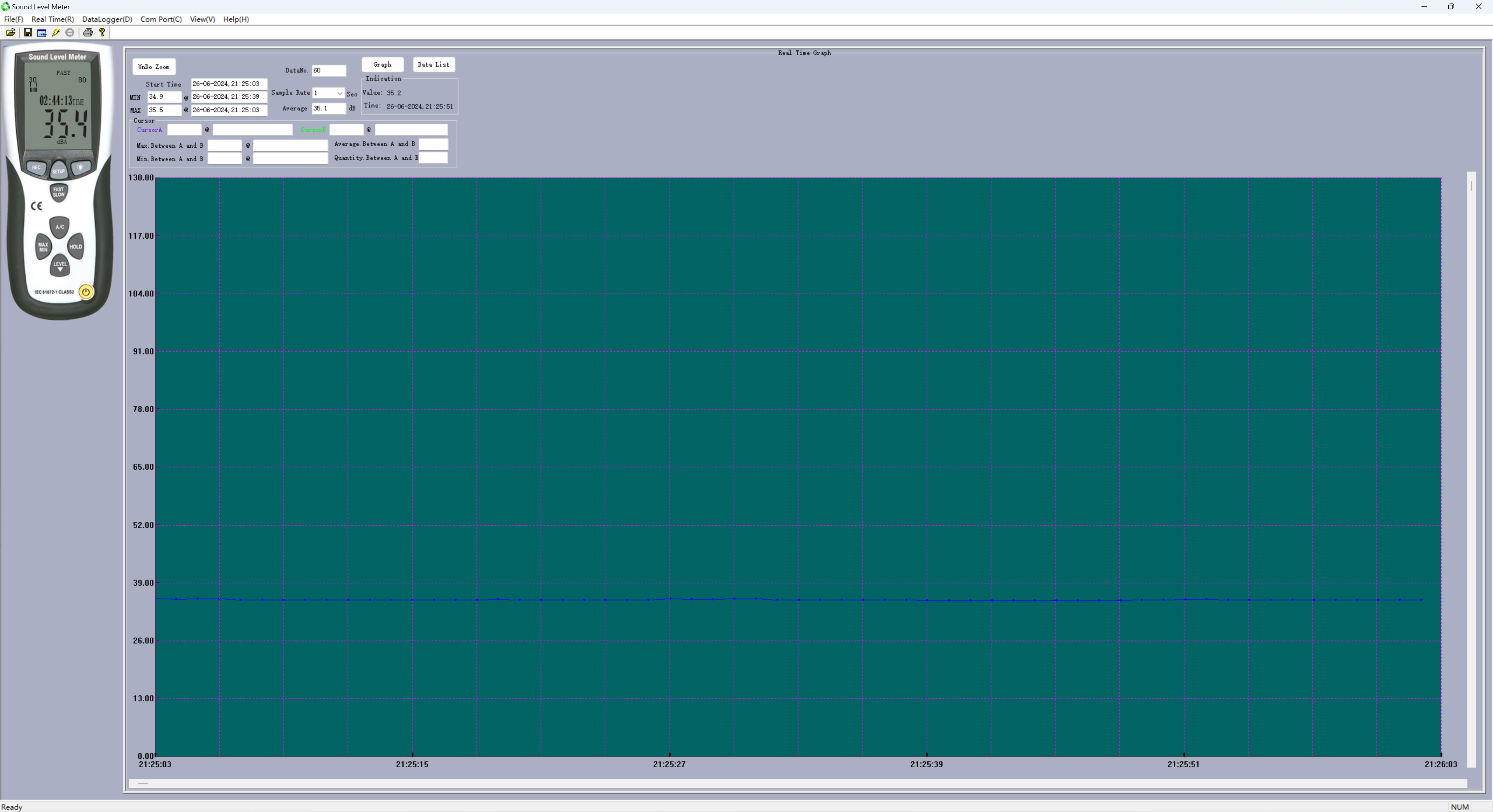Click the datalogger download toolbar icon
The width and height of the screenshot is (1493, 812).
[42, 33]
